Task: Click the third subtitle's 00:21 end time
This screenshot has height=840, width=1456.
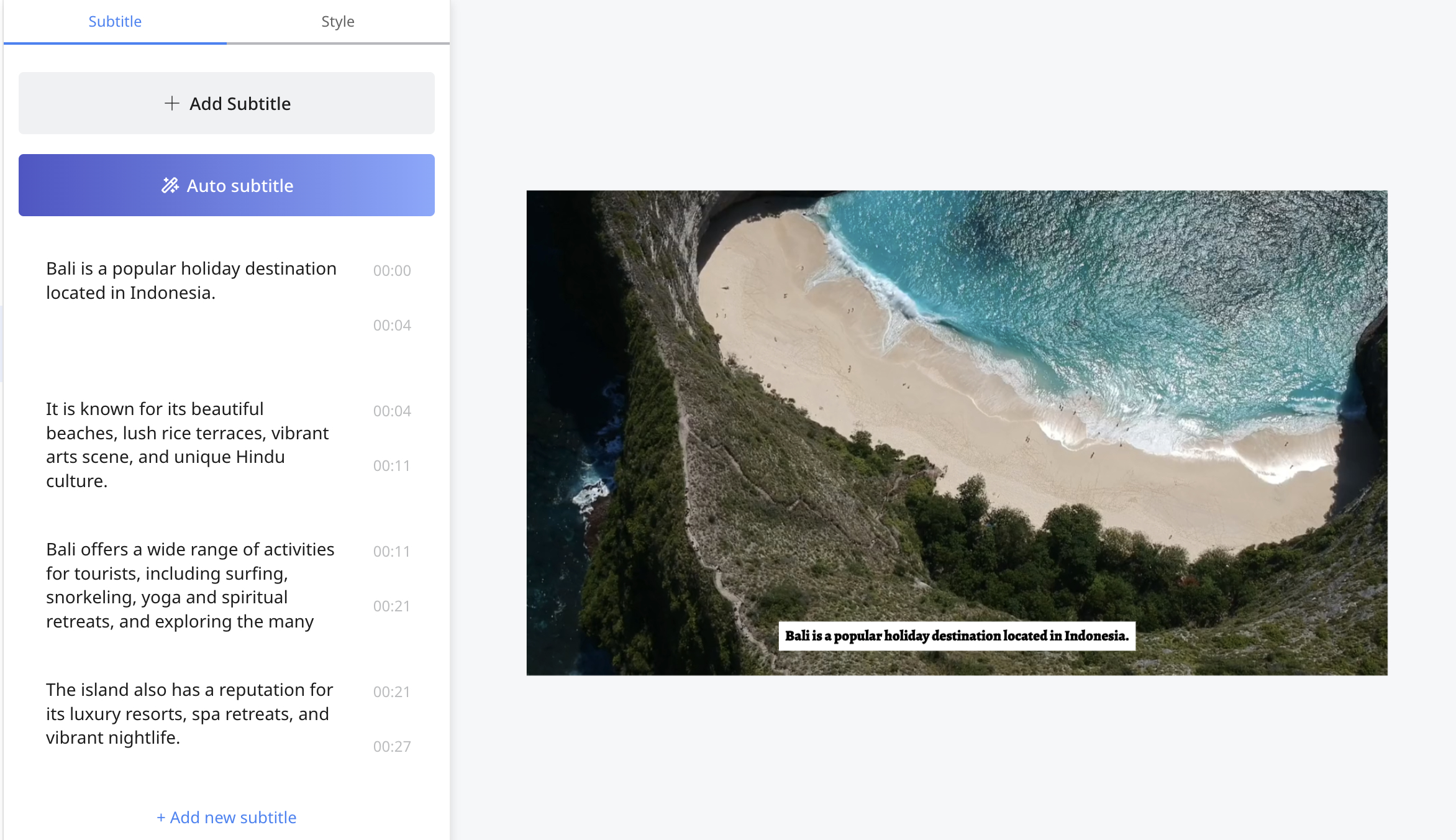Action: 391,606
